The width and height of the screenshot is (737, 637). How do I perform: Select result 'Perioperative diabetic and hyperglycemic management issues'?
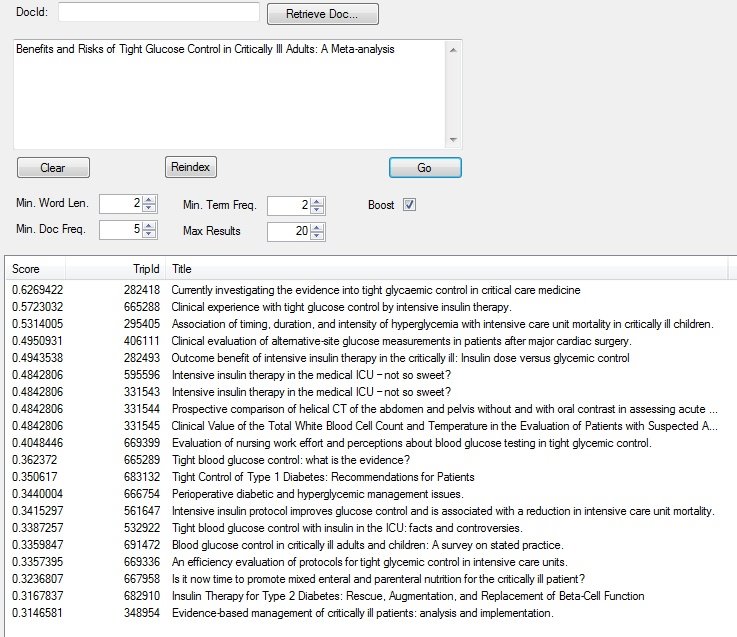(317, 494)
